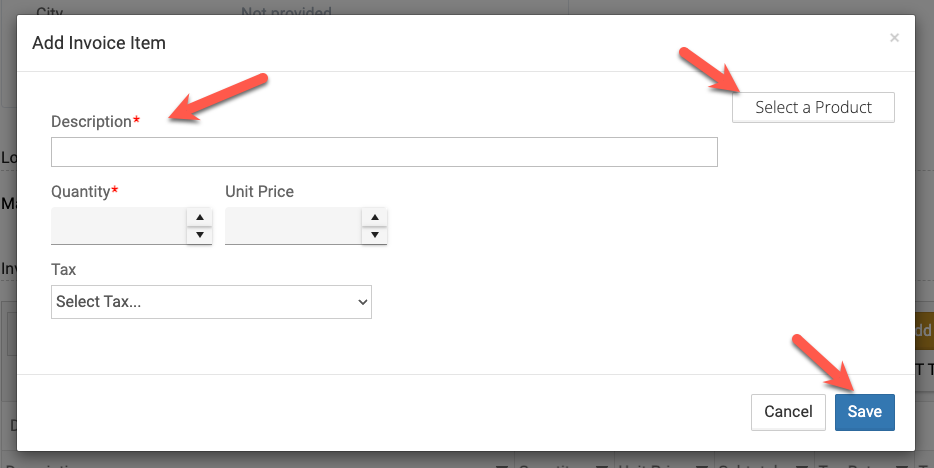Click into the Quantity input box
This screenshot has height=468, width=934.
(118, 226)
